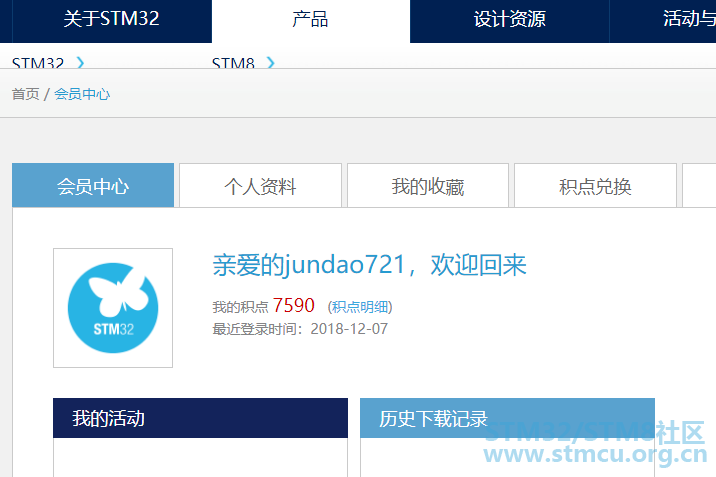Image resolution: width=716 pixels, height=477 pixels.
Task: Click the welcome text 亲爱的jundao721
Action: coord(309,265)
